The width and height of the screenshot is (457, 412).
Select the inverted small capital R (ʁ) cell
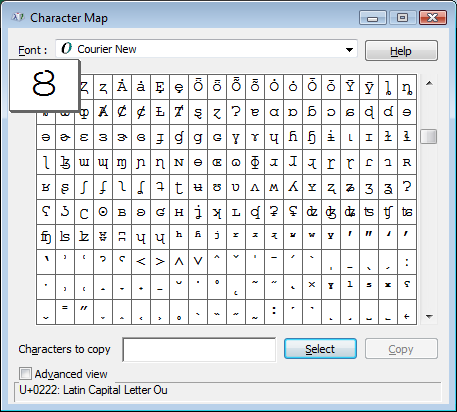(x=46, y=187)
